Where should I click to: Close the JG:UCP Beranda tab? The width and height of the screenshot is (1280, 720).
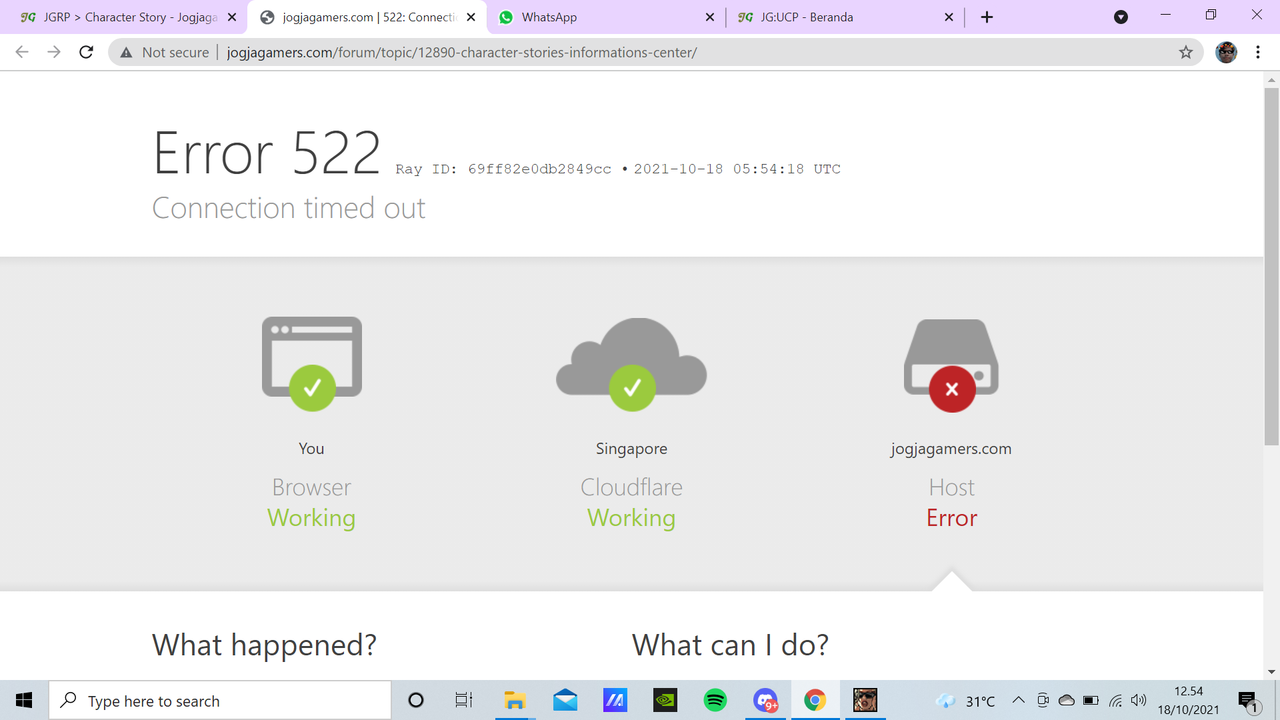click(949, 17)
